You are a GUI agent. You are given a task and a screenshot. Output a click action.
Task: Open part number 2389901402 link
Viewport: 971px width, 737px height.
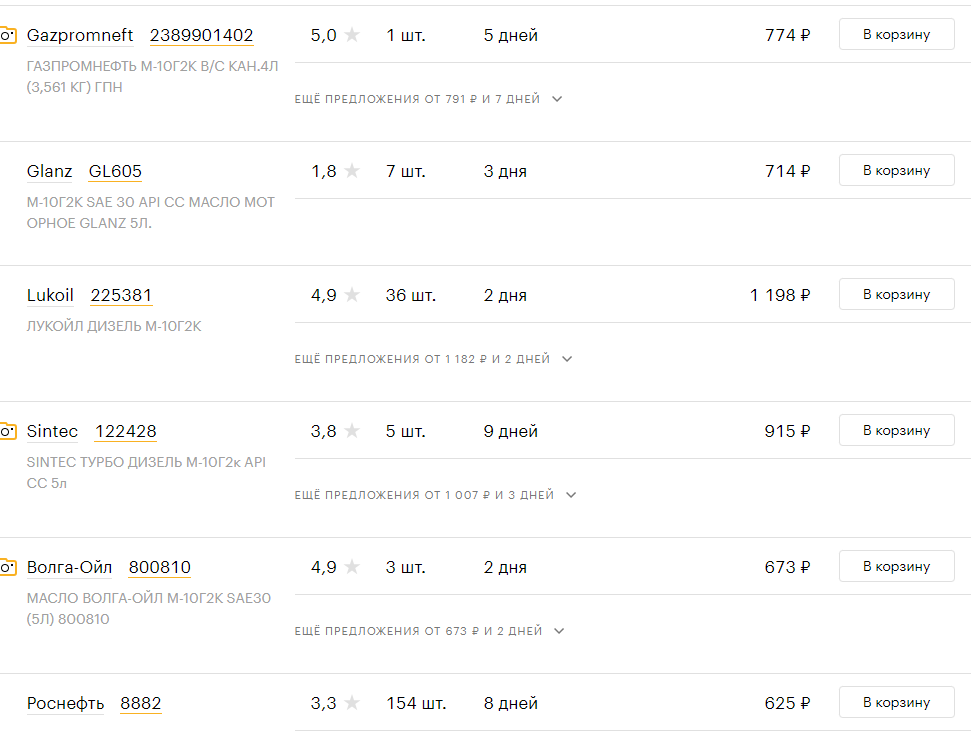[202, 35]
